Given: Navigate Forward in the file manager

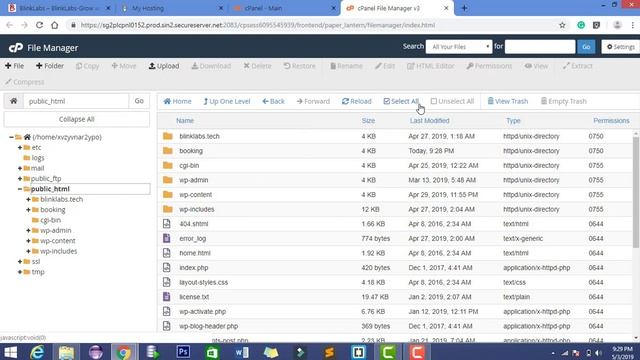Looking at the screenshot, I should [313, 101].
